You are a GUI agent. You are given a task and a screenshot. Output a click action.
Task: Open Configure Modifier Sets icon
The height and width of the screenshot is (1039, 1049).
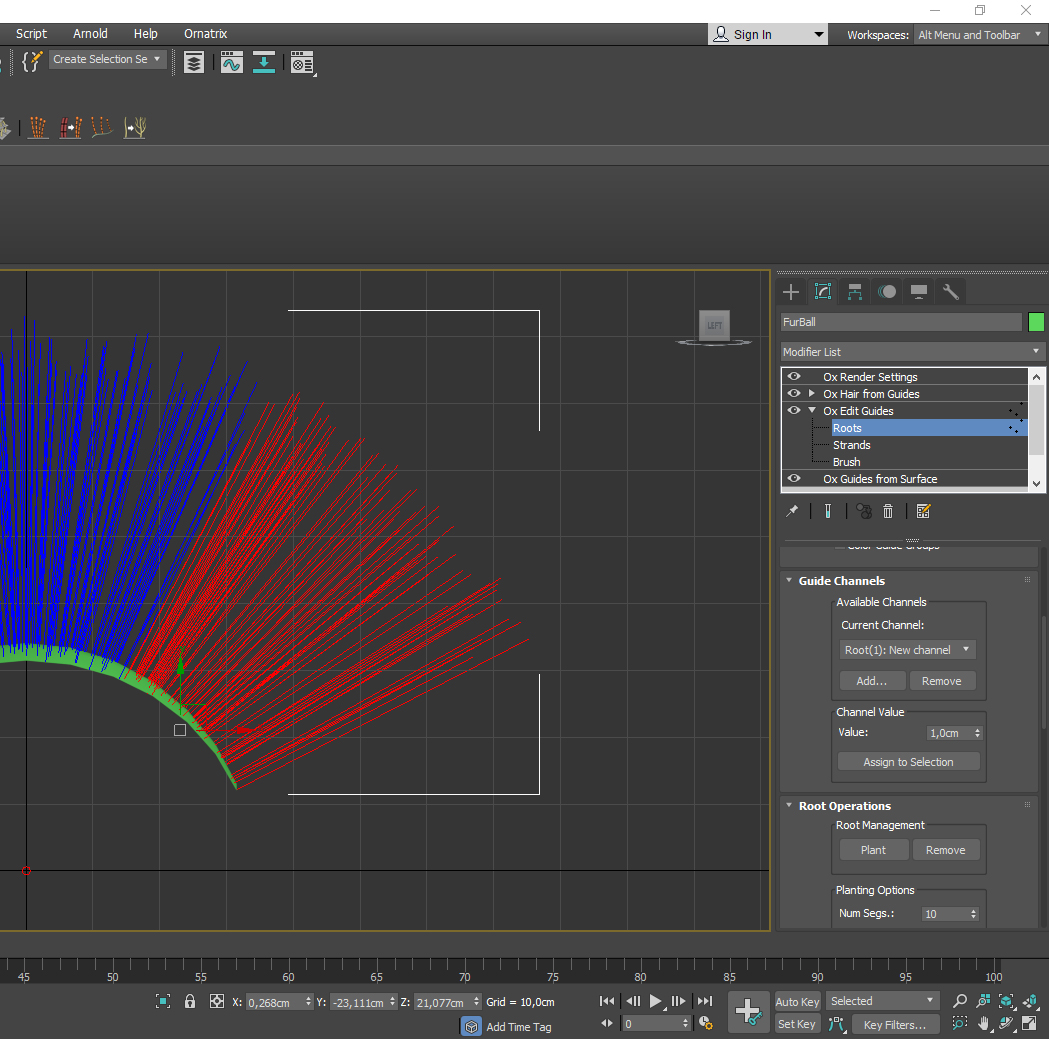coord(923,511)
